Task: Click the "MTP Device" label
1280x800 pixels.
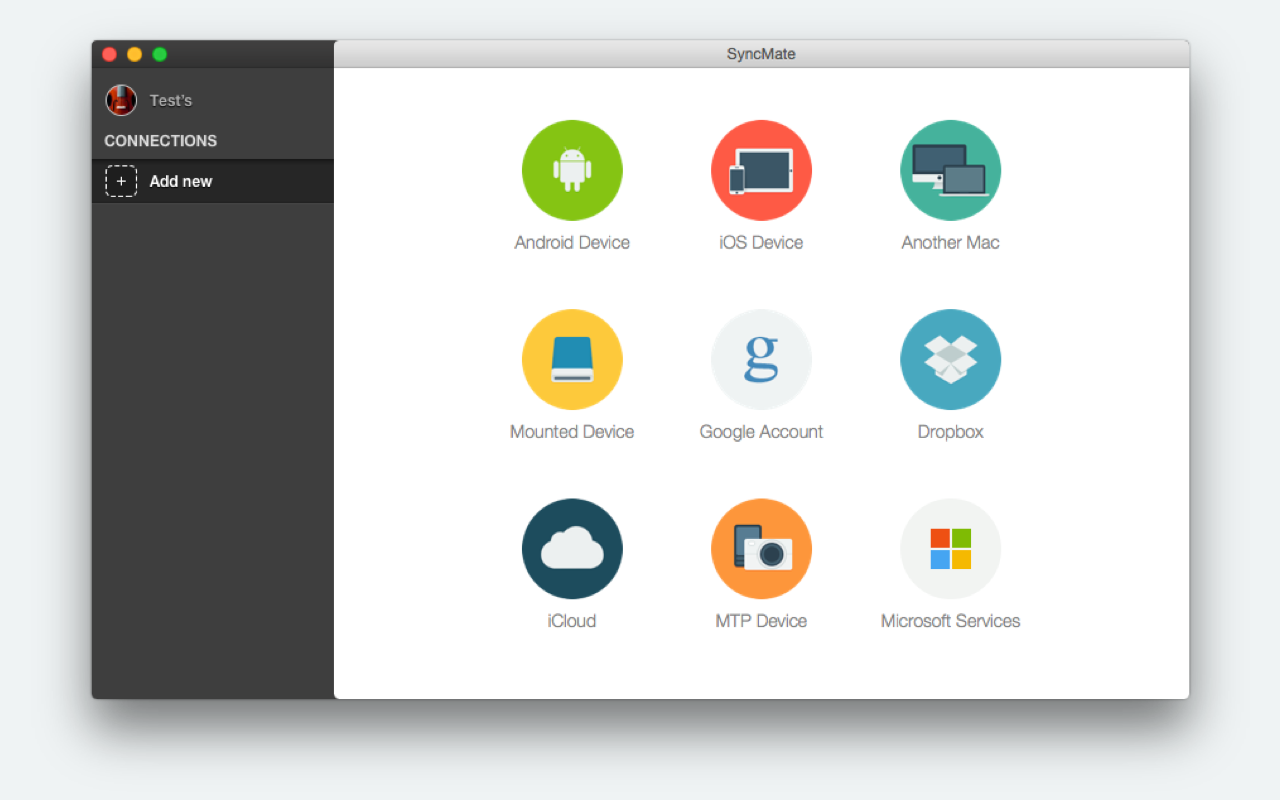Action: coord(761,621)
